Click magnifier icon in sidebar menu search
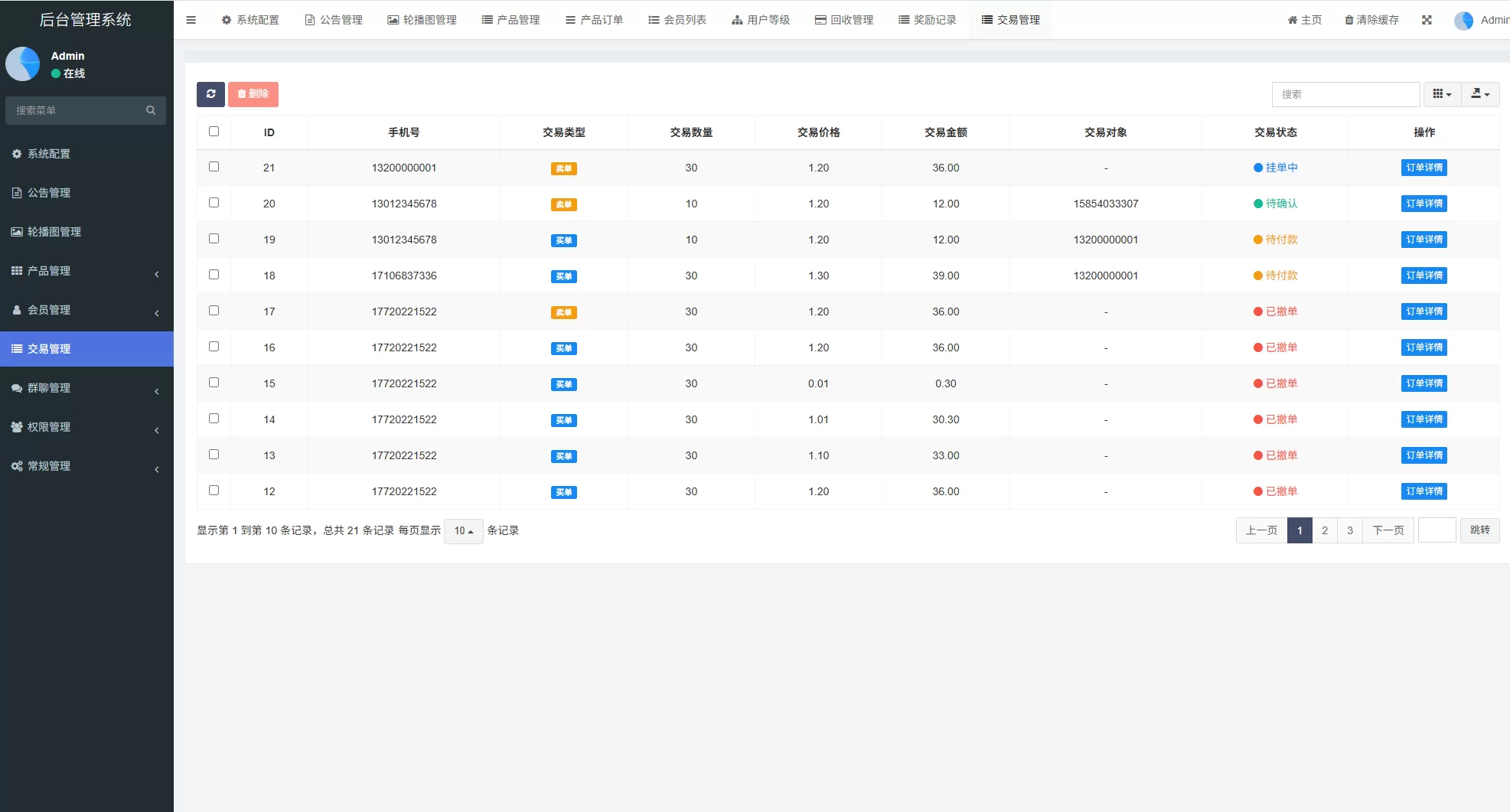This screenshot has width=1510, height=812. coord(151,110)
